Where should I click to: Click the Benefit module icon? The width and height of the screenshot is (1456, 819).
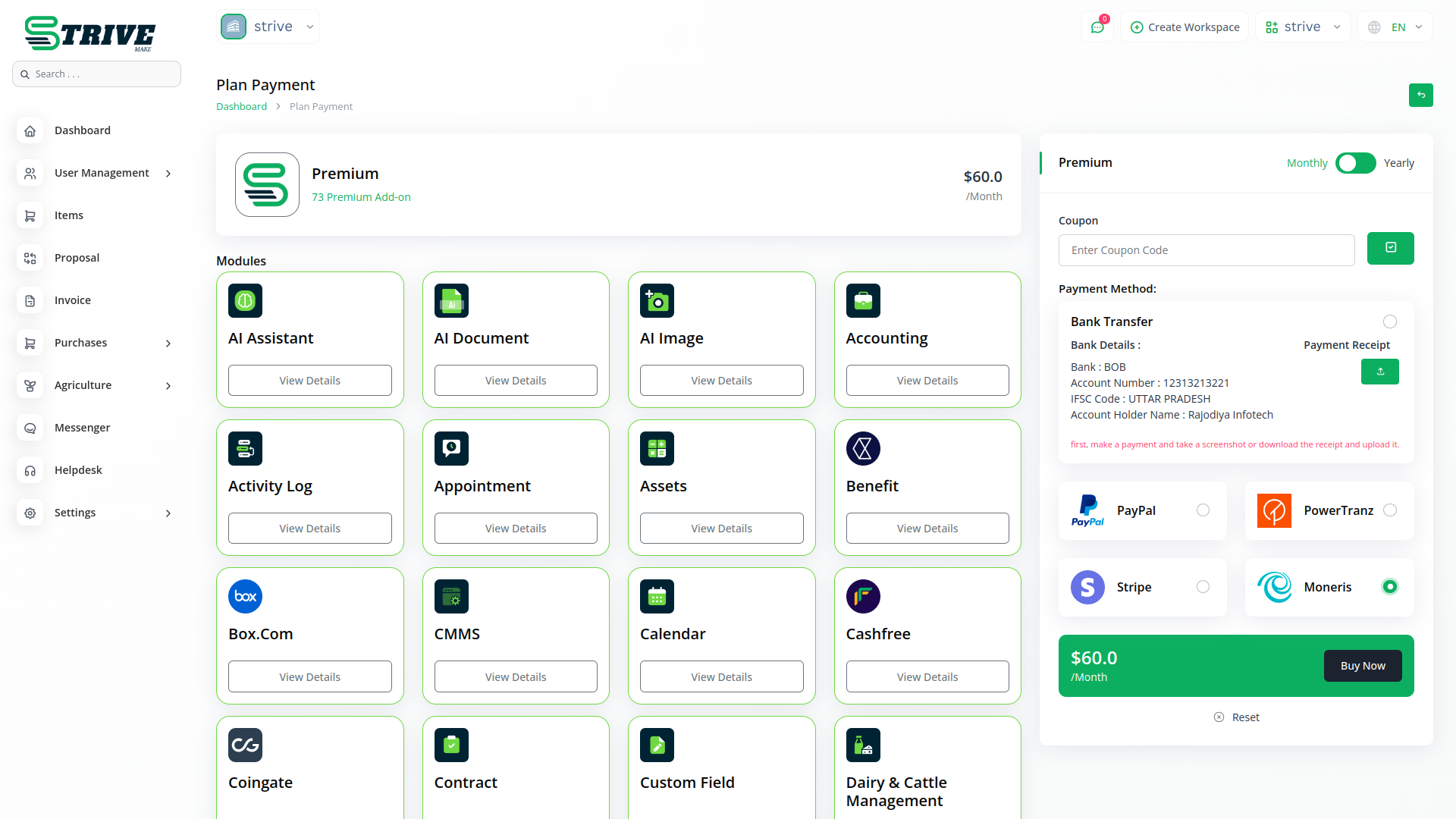coord(863,449)
